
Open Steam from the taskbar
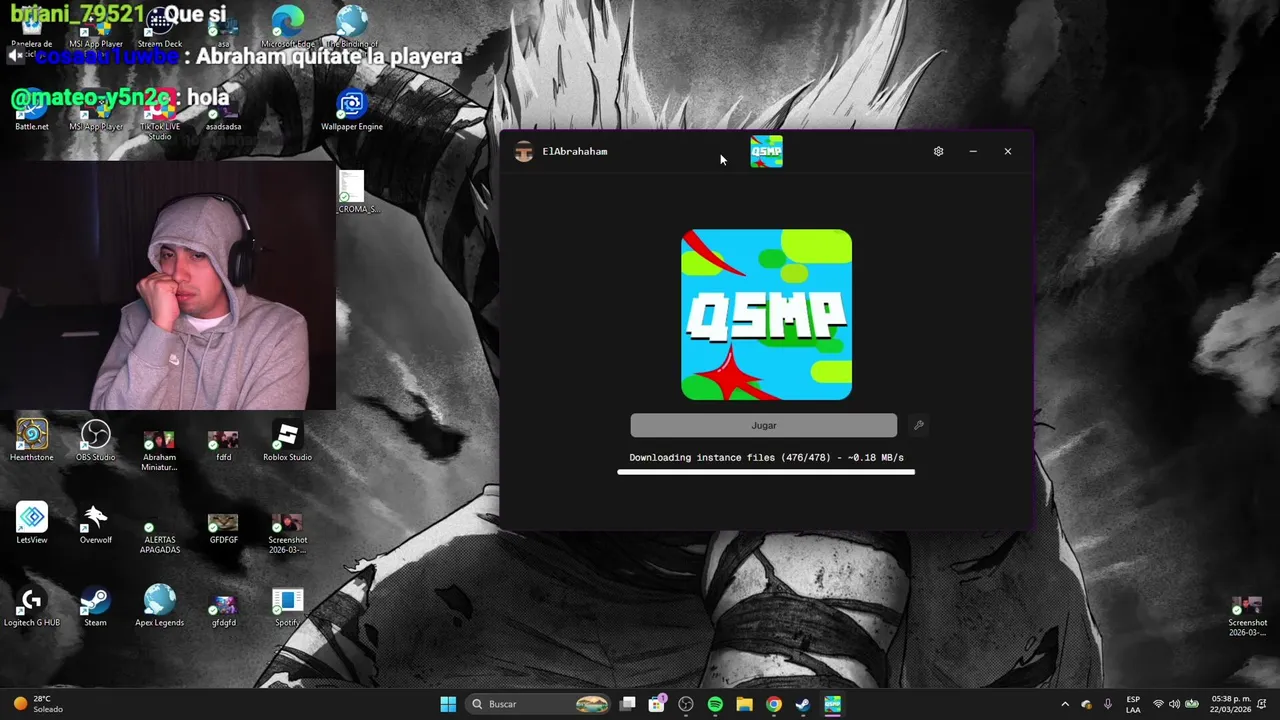tap(802, 704)
